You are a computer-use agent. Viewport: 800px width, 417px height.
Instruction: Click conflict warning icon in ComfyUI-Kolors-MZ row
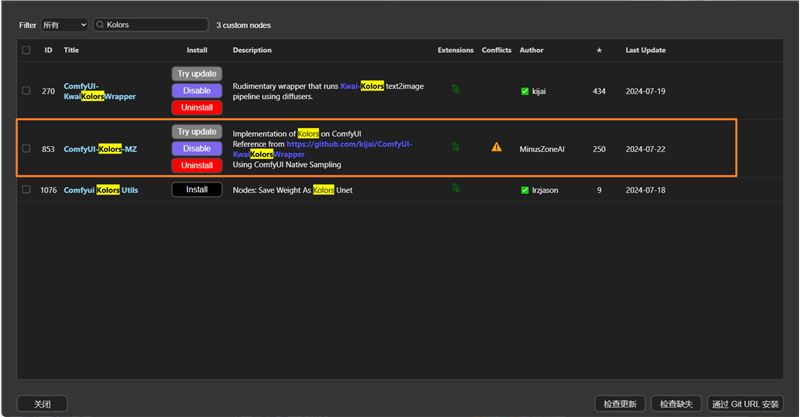tap(496, 147)
